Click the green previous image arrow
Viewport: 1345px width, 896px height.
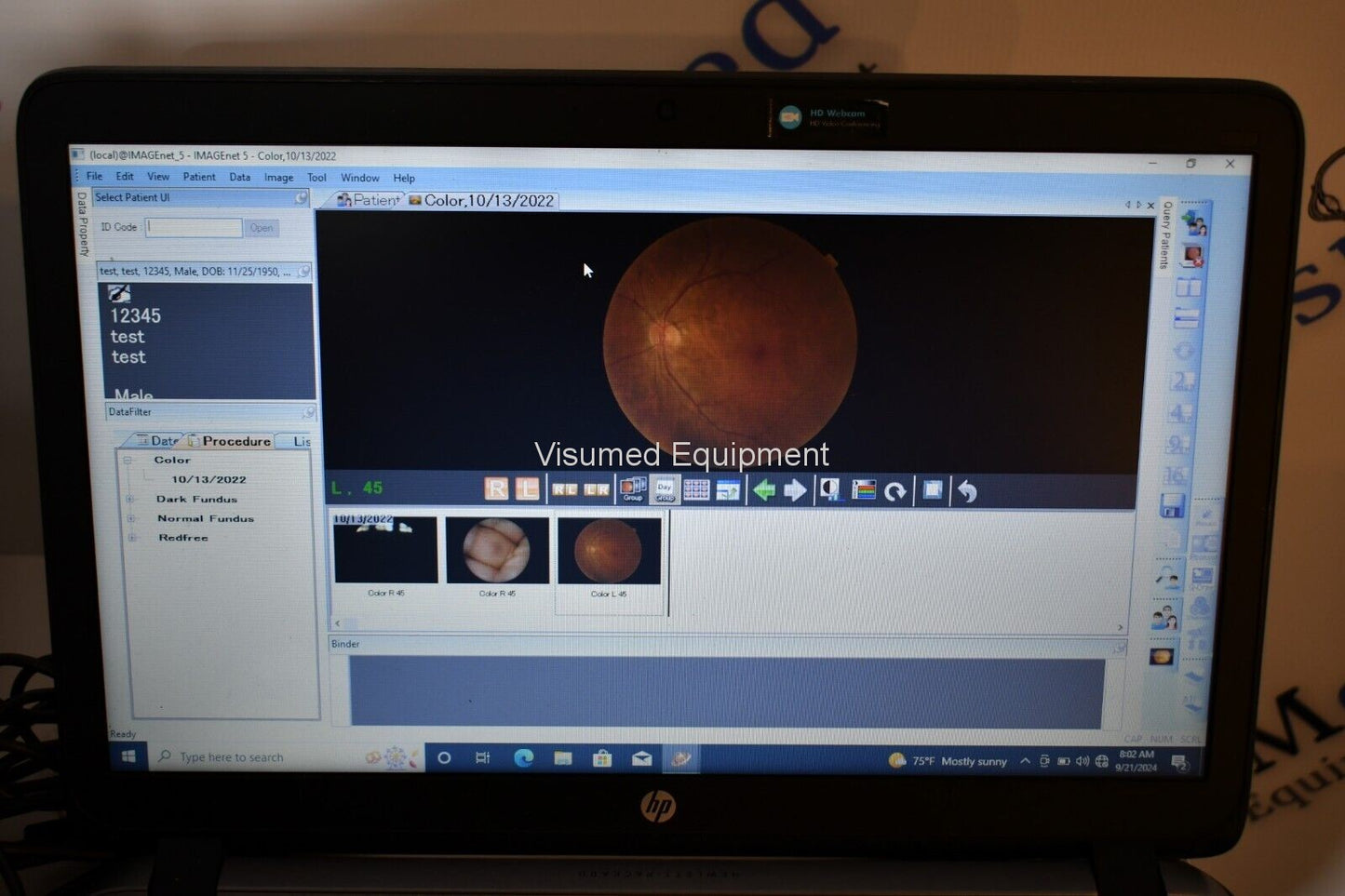pyautogui.click(x=764, y=490)
